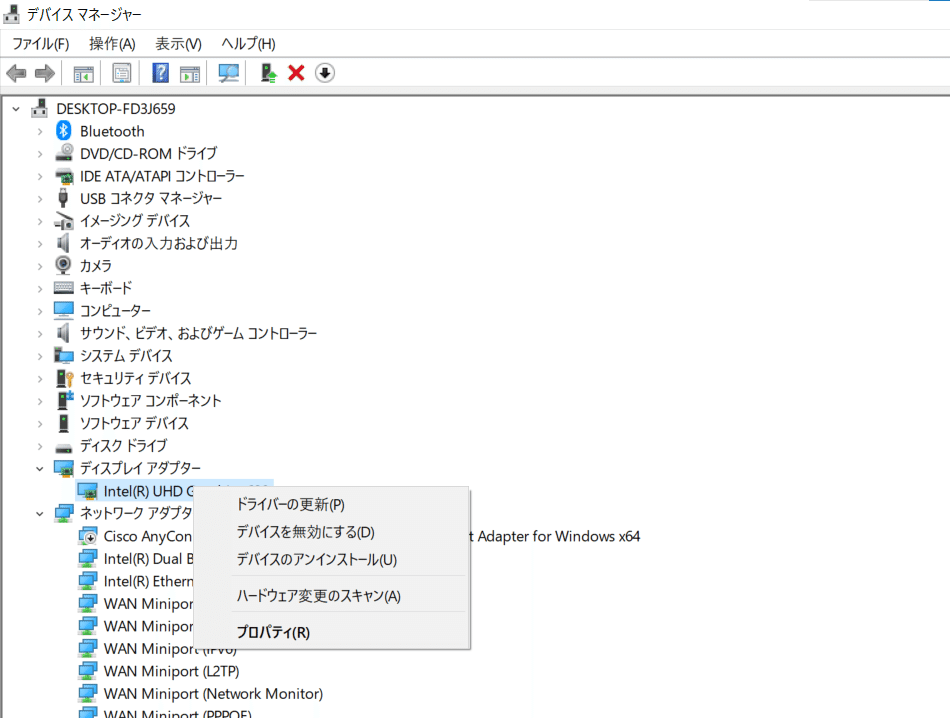This screenshot has width=950, height=718.
Task: Select the ネットワーク アダプター label
Action: 136,513
